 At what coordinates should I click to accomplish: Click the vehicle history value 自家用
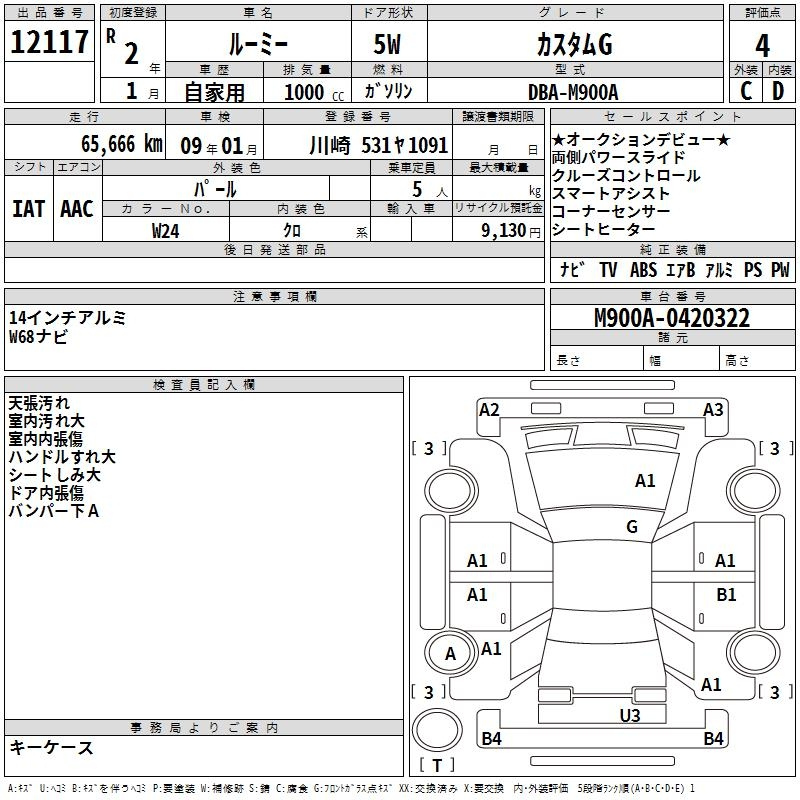214,92
